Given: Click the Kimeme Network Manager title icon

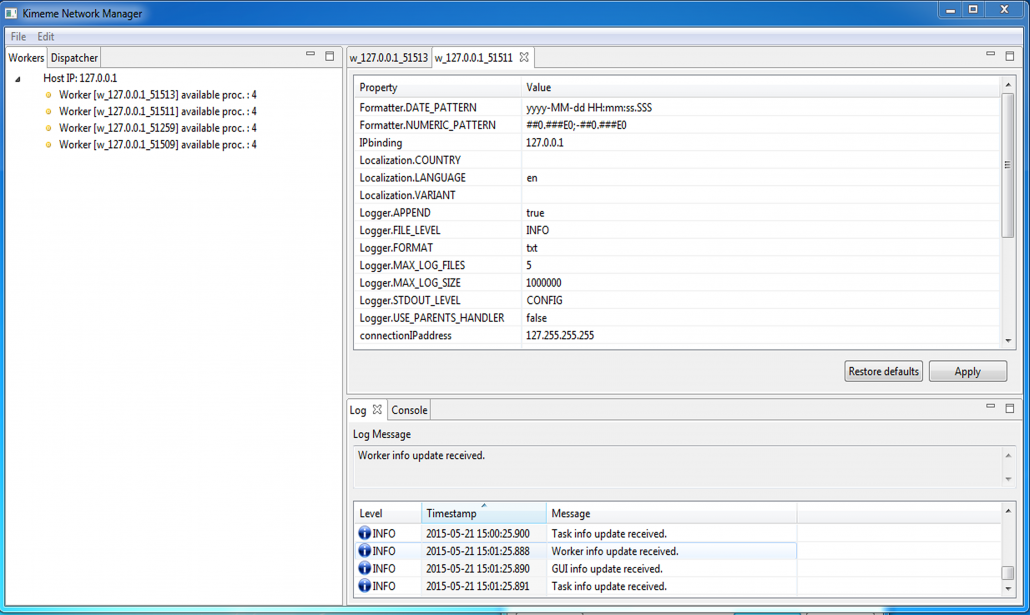Looking at the screenshot, I should point(11,13).
